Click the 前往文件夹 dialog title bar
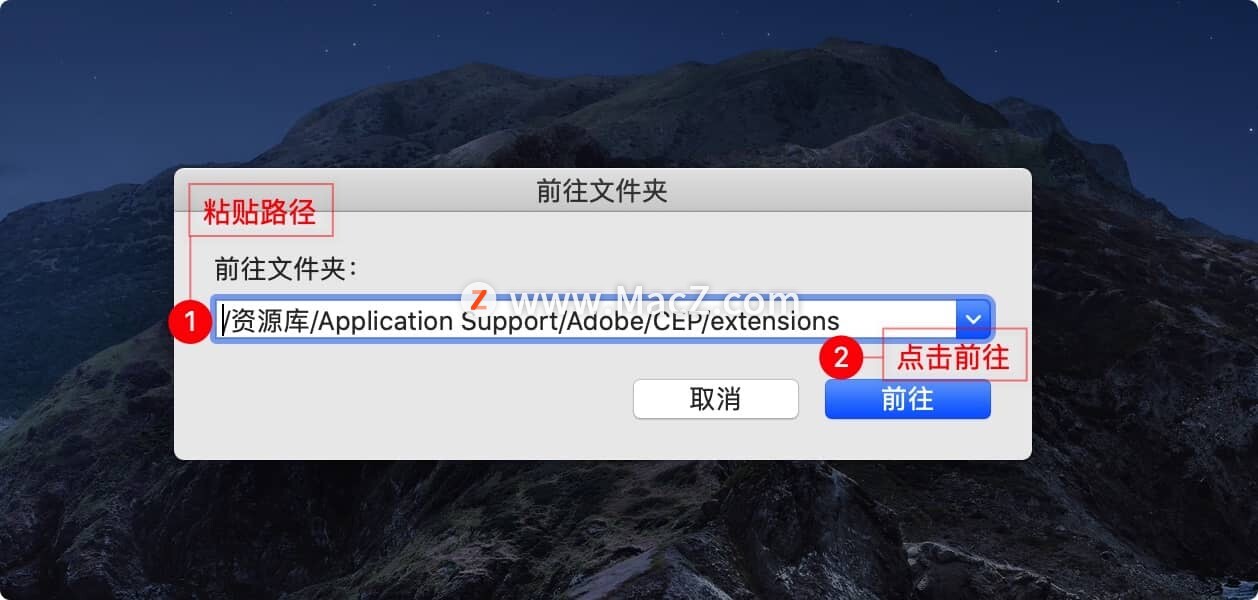 pyautogui.click(x=602, y=191)
